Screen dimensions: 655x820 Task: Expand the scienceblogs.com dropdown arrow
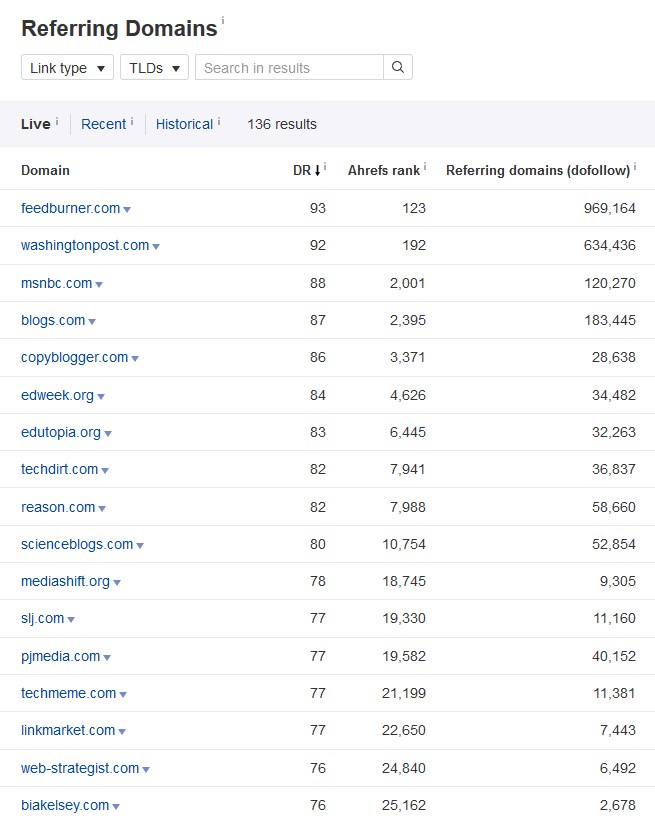click(140, 545)
